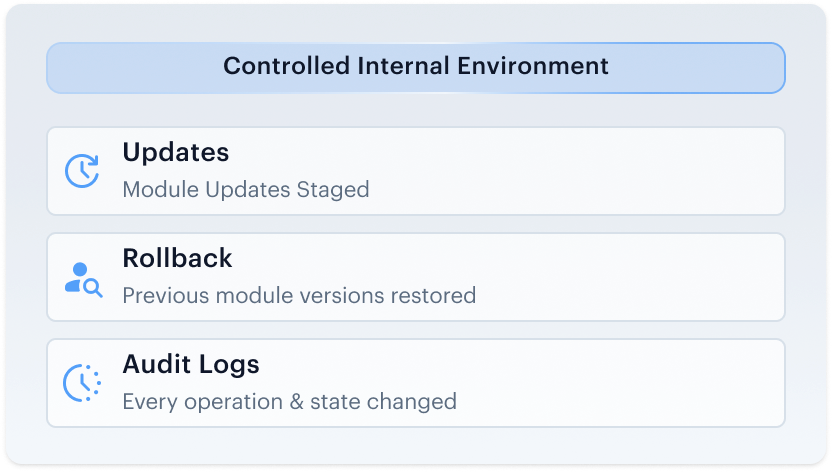
Task: Click the word Controlled in header
Action: [x=287, y=66]
